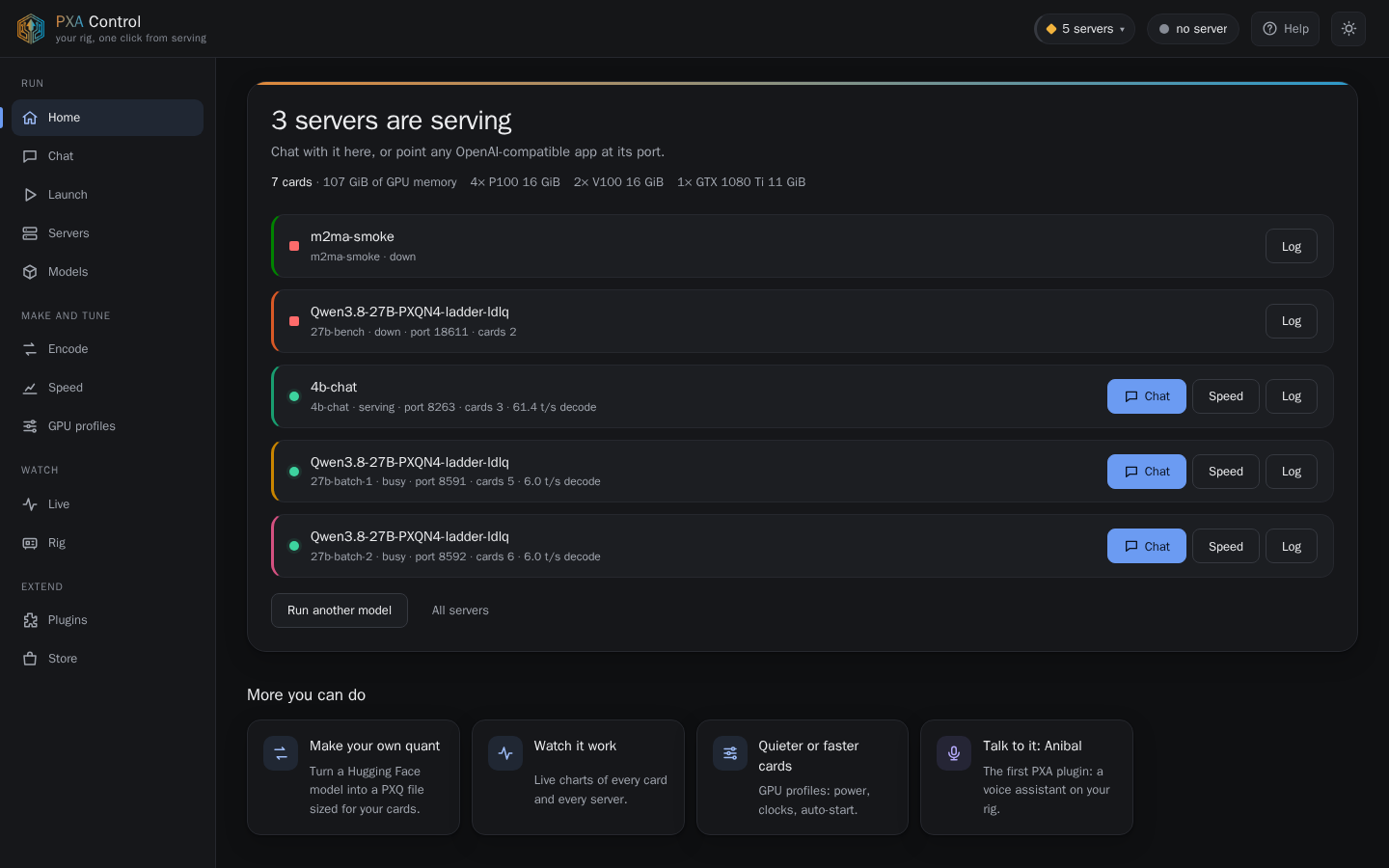The width and height of the screenshot is (1389, 868).
Task: Toggle the light theme sun icon
Action: pos(1348,29)
